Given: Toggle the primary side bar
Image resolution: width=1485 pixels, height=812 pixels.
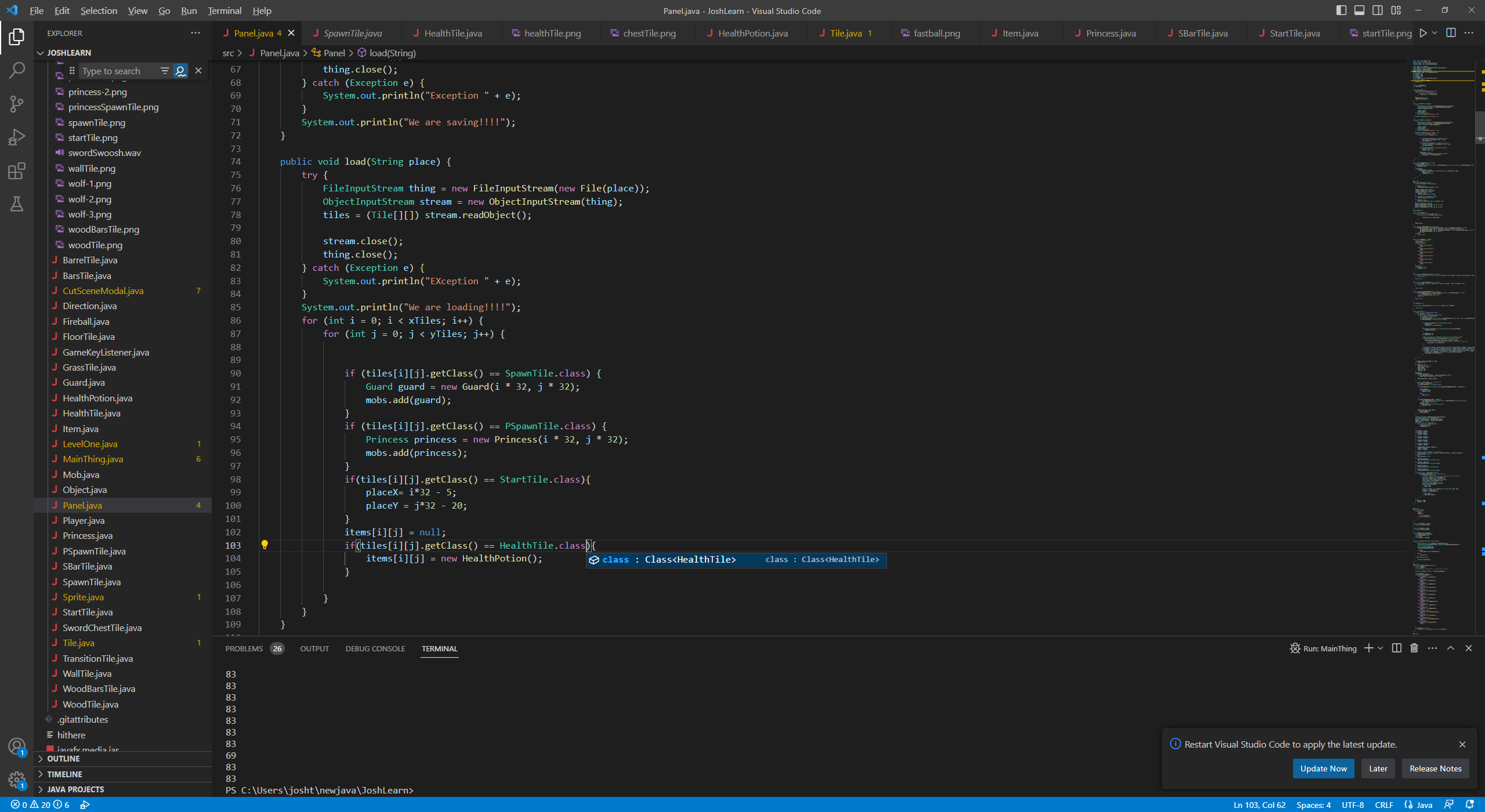Looking at the screenshot, I should tap(1341, 10).
